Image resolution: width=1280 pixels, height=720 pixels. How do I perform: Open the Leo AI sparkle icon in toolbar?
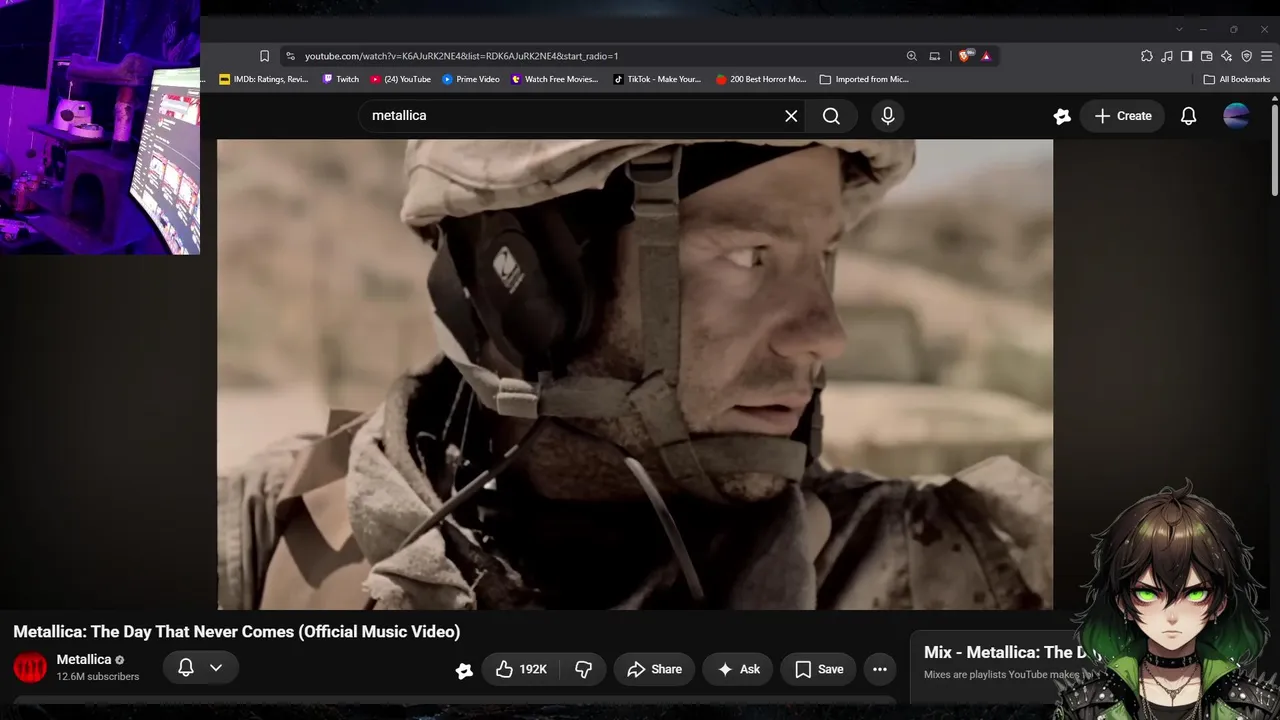tap(1226, 56)
